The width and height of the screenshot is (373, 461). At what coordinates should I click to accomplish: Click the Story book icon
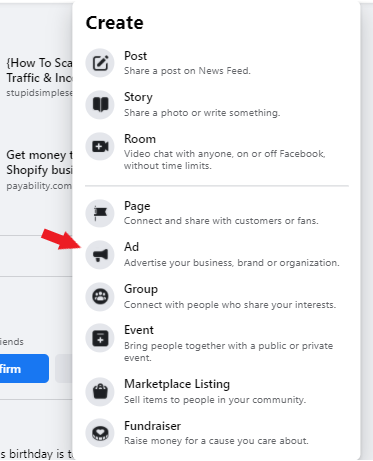tap(100, 104)
